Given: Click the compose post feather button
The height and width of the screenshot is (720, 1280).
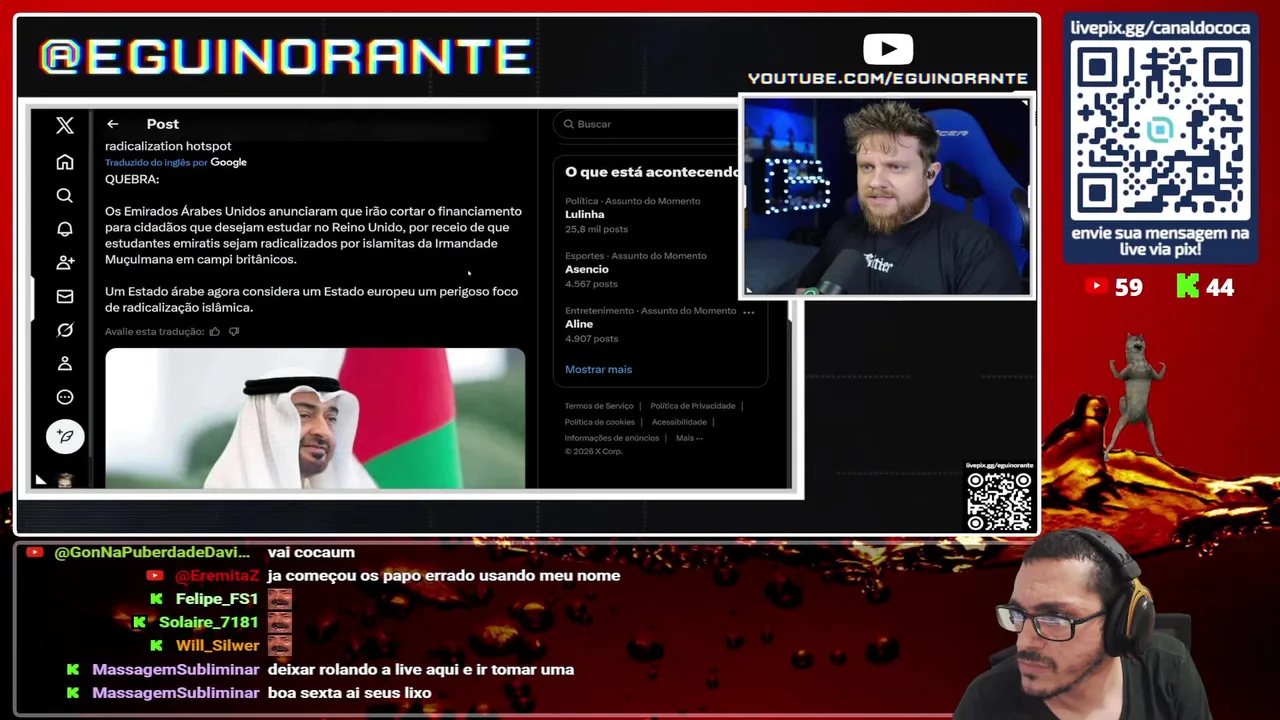Looking at the screenshot, I should click(x=65, y=436).
